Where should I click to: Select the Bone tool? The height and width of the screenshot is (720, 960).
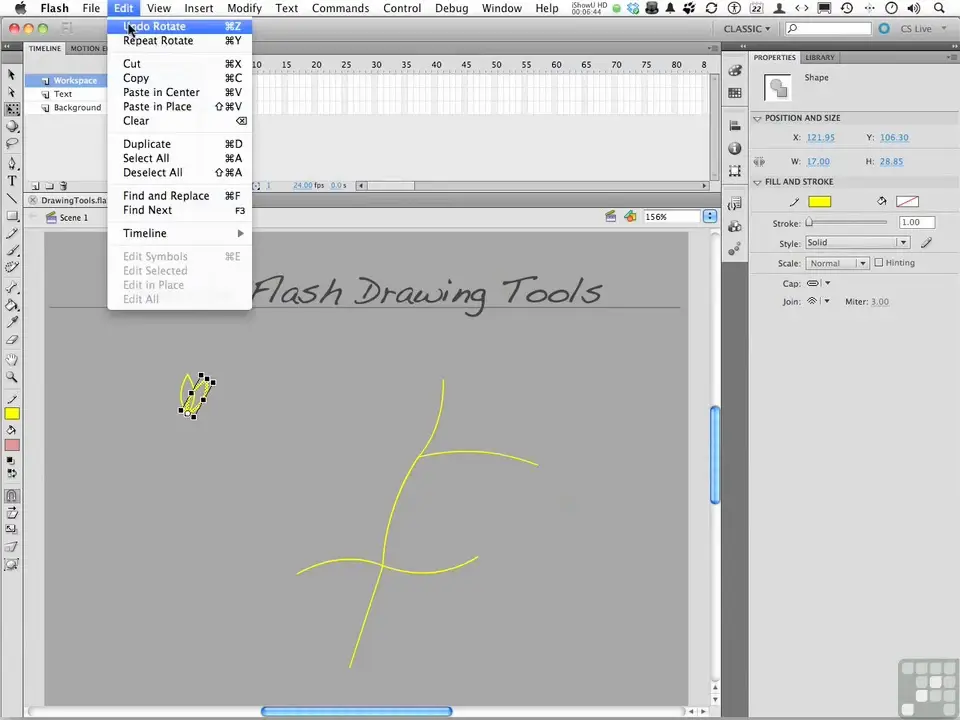tap(12, 288)
